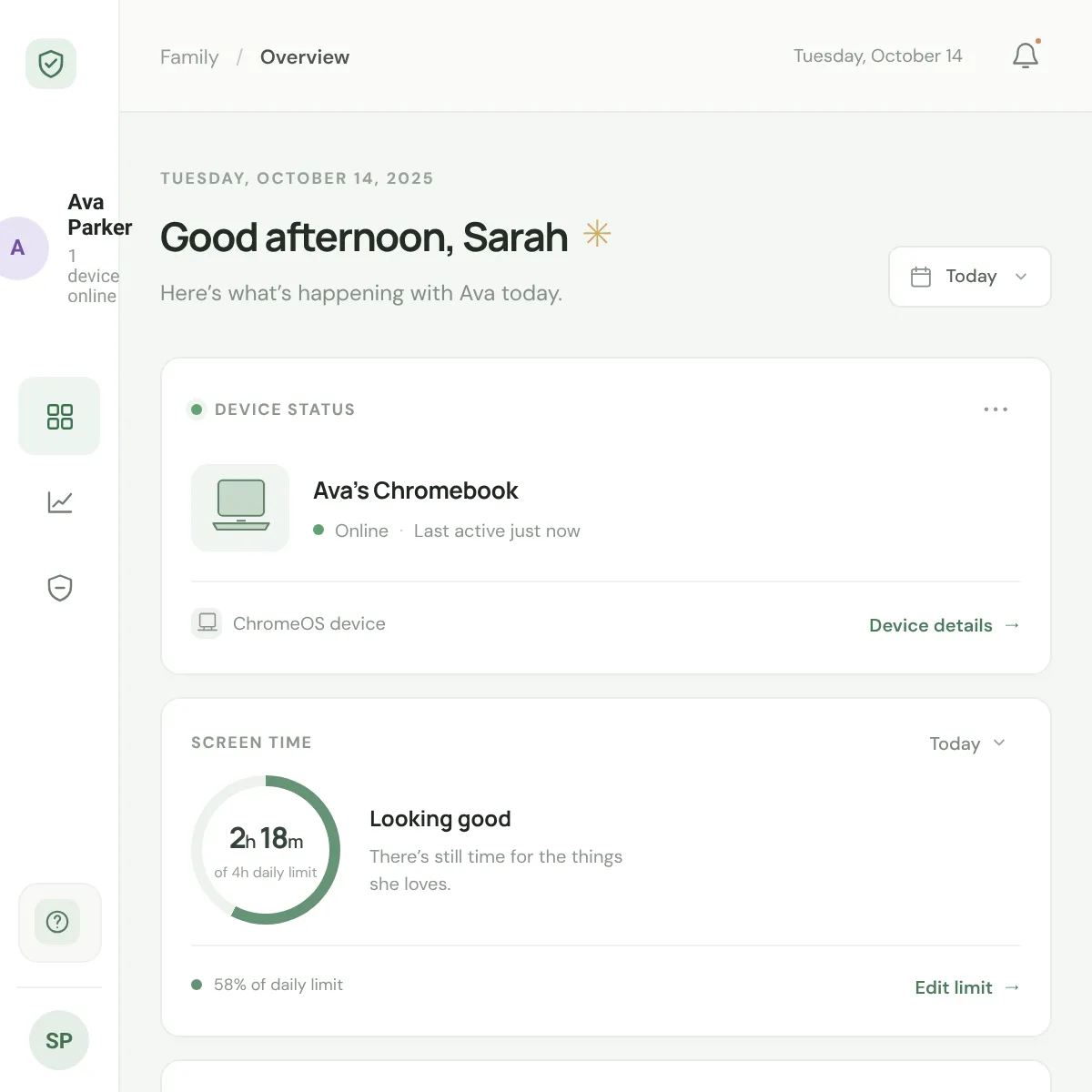1092x1092 pixels.
Task: Click the small ChromeOS device icon
Action: click(x=207, y=623)
